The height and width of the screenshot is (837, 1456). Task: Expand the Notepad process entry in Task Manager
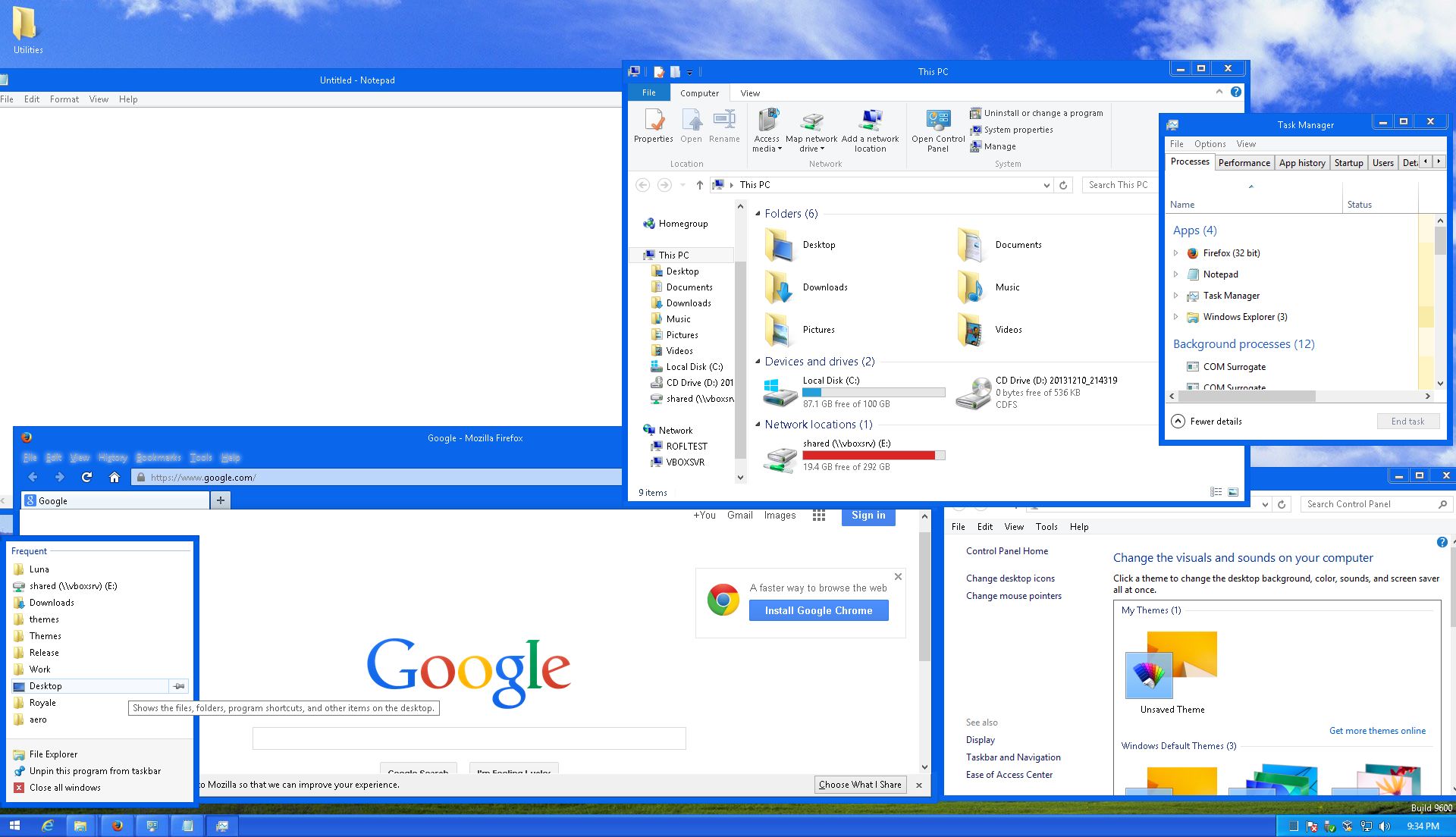pyautogui.click(x=1176, y=274)
